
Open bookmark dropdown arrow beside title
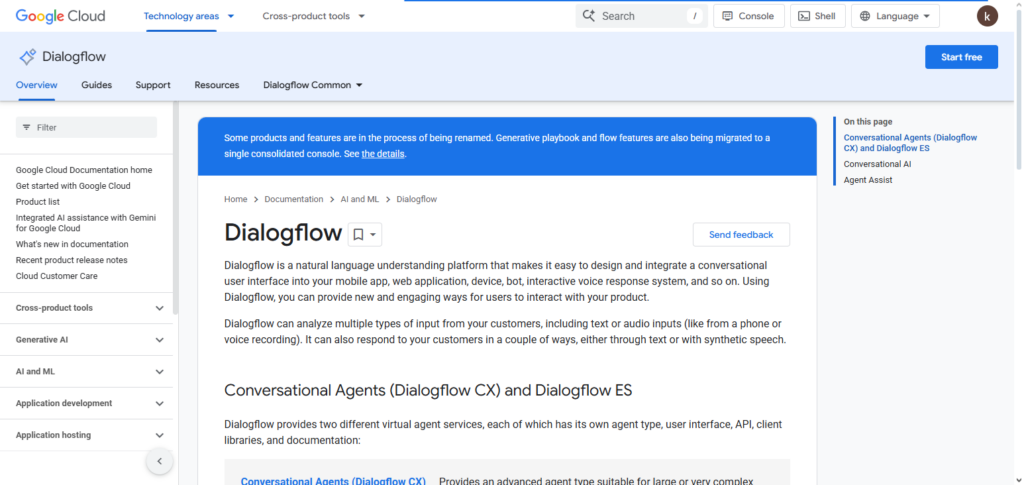point(373,235)
